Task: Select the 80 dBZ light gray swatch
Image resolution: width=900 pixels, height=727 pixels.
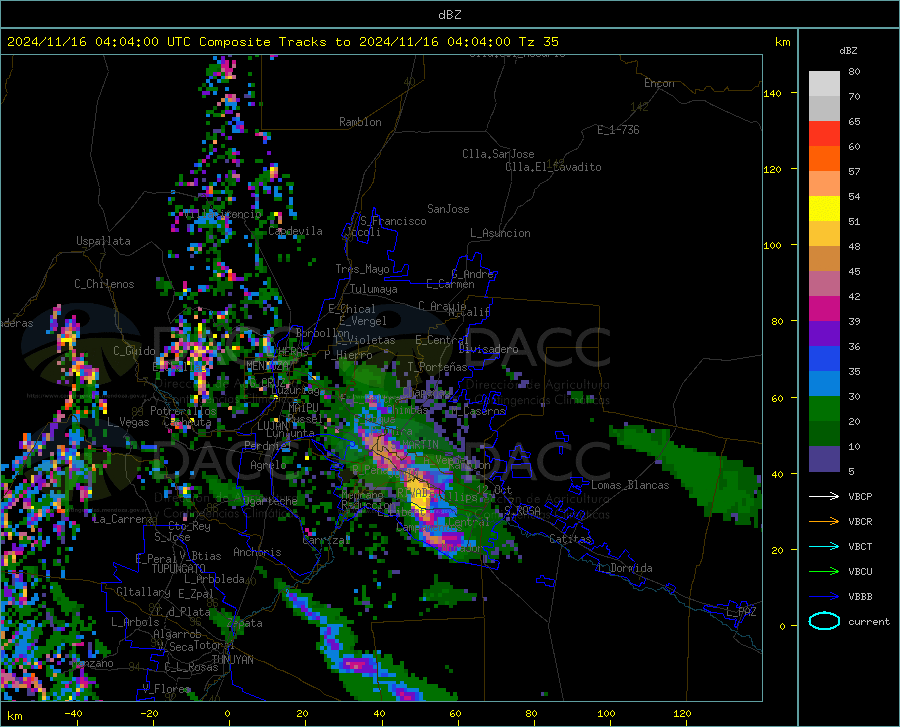Action: (824, 84)
